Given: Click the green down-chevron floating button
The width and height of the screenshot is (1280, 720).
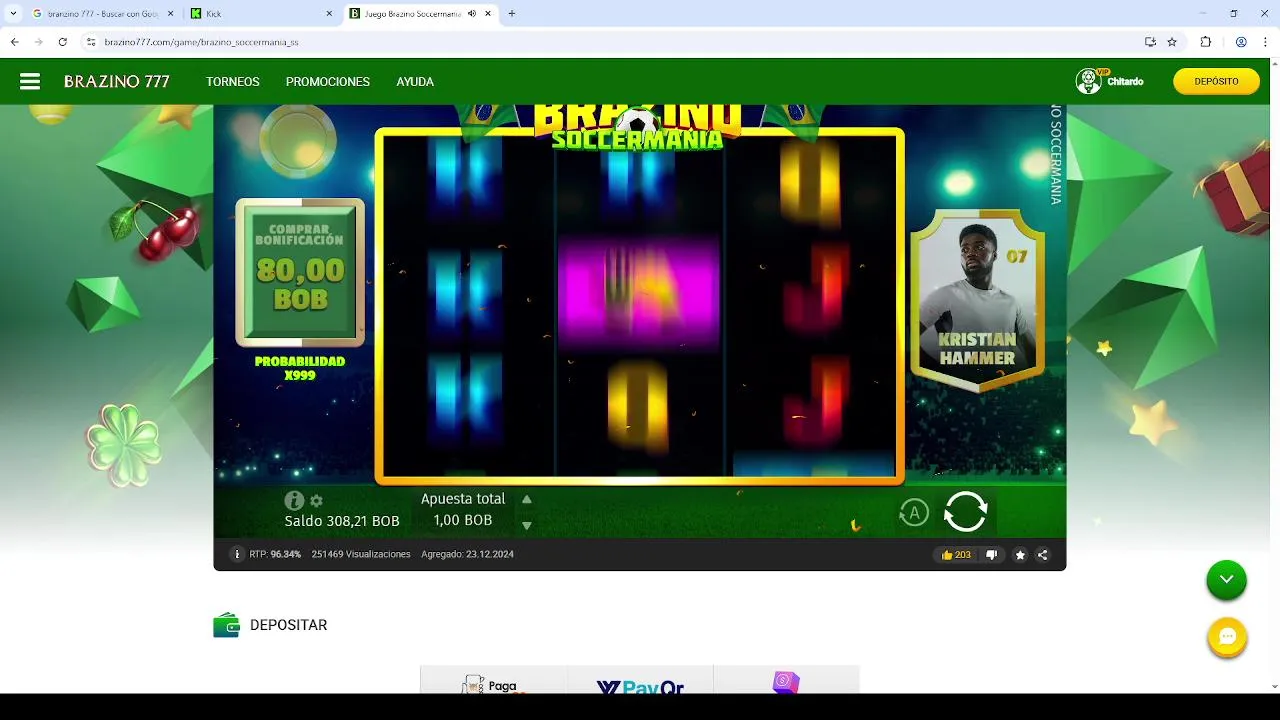Looking at the screenshot, I should tap(1226, 580).
